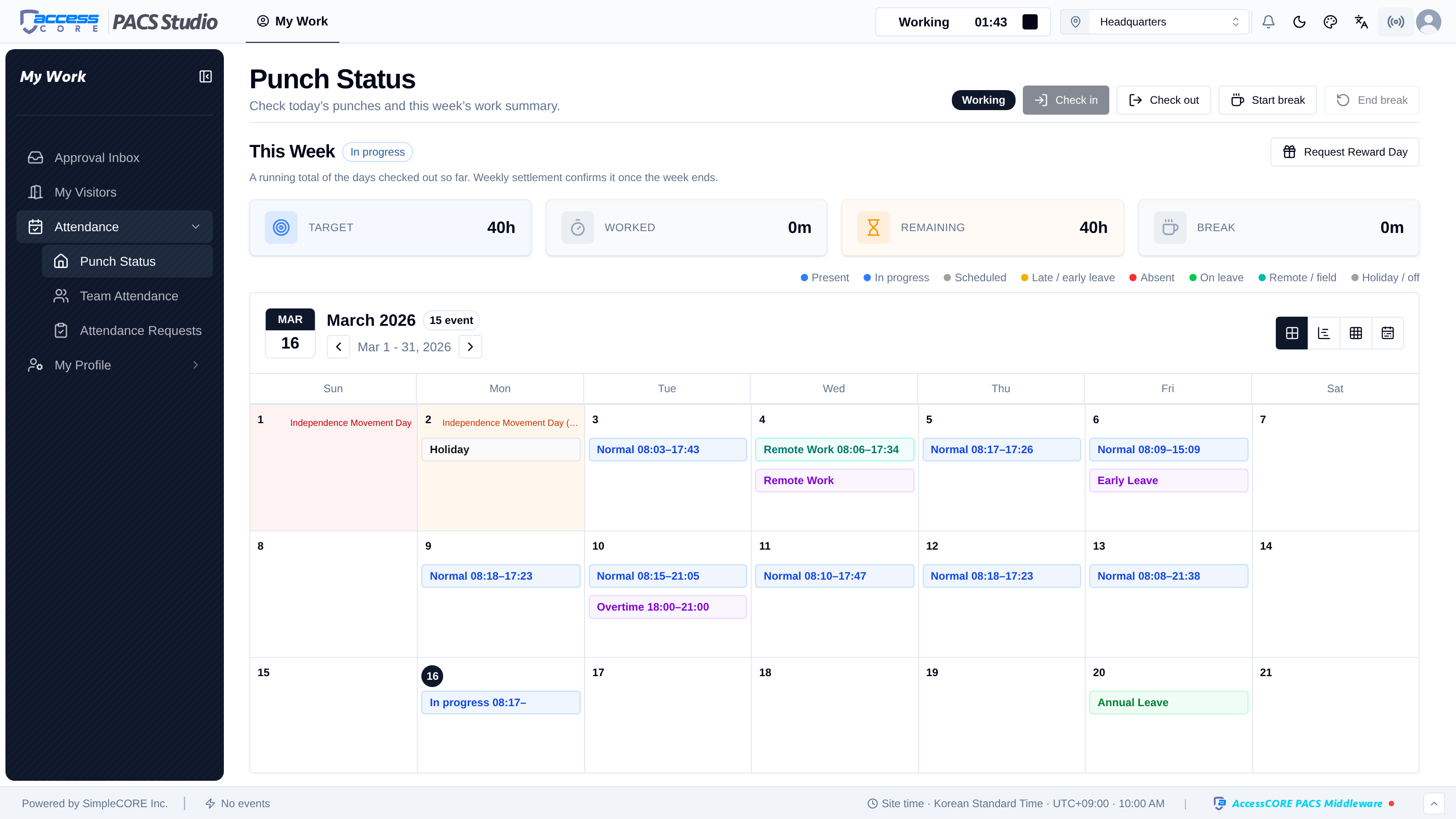The height and width of the screenshot is (819, 1456).
Task: Open the theme palette icon
Action: point(1330,22)
